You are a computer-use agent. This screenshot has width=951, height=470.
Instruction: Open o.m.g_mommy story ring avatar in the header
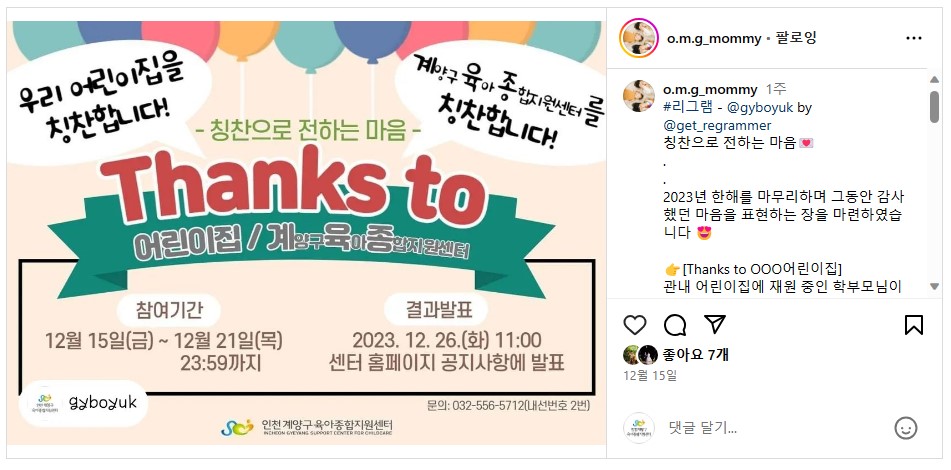639,38
